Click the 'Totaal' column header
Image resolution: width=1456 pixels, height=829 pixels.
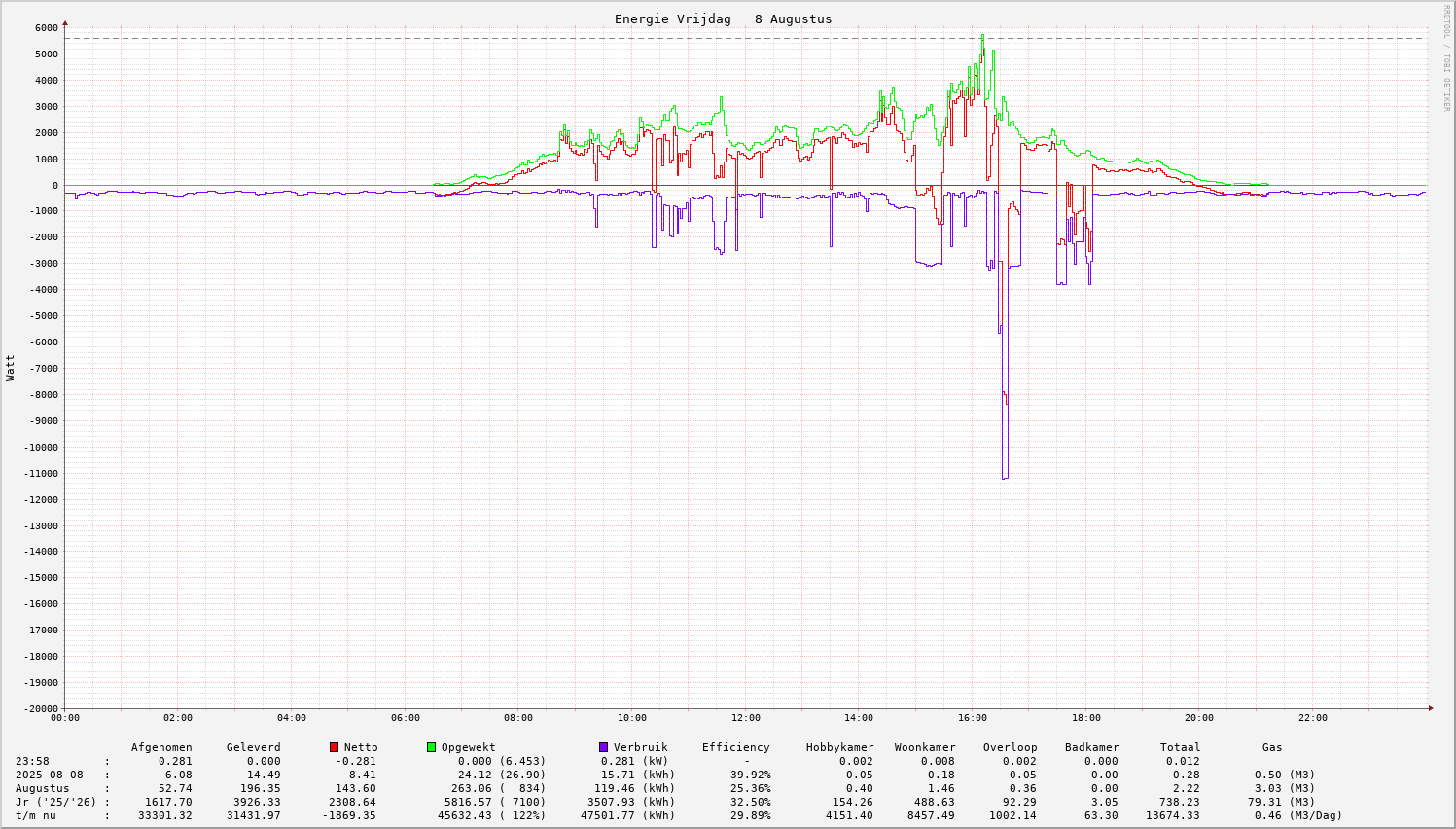click(1180, 747)
